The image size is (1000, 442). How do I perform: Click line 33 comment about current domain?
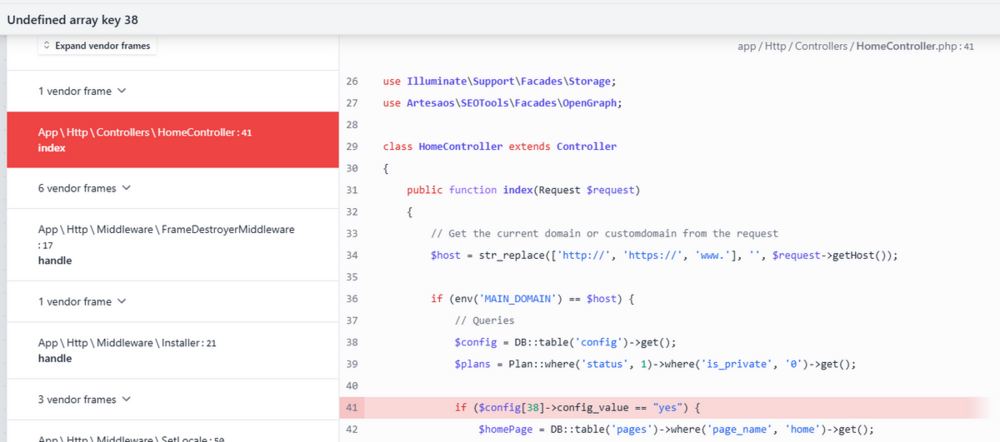point(605,233)
